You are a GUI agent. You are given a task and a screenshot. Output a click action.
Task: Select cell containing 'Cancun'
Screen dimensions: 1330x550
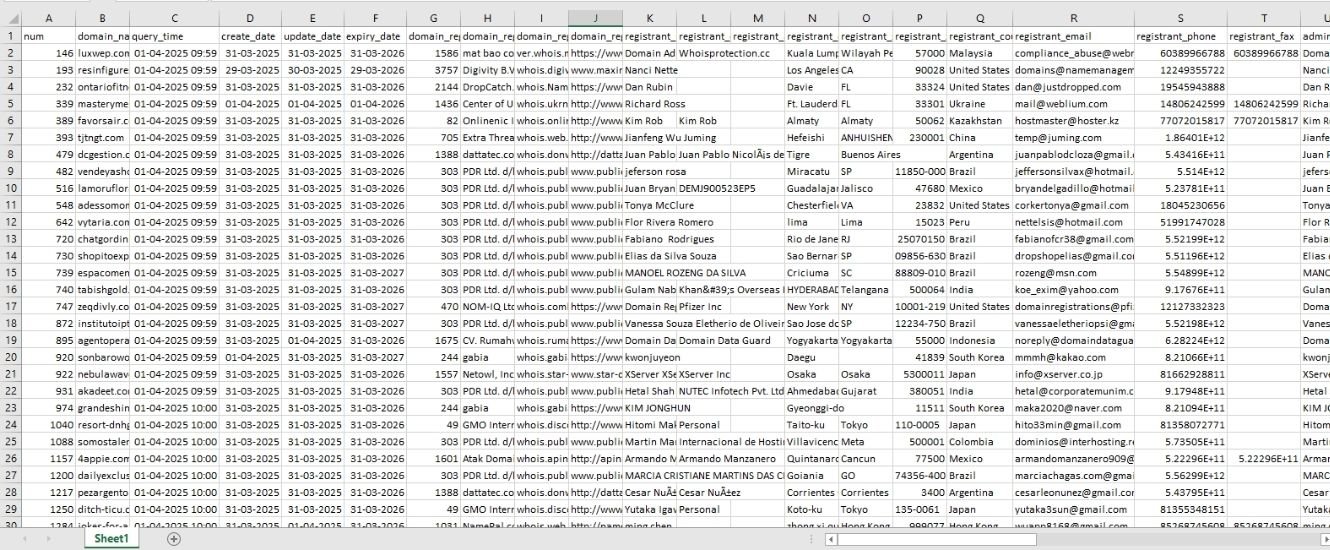click(x=865, y=460)
